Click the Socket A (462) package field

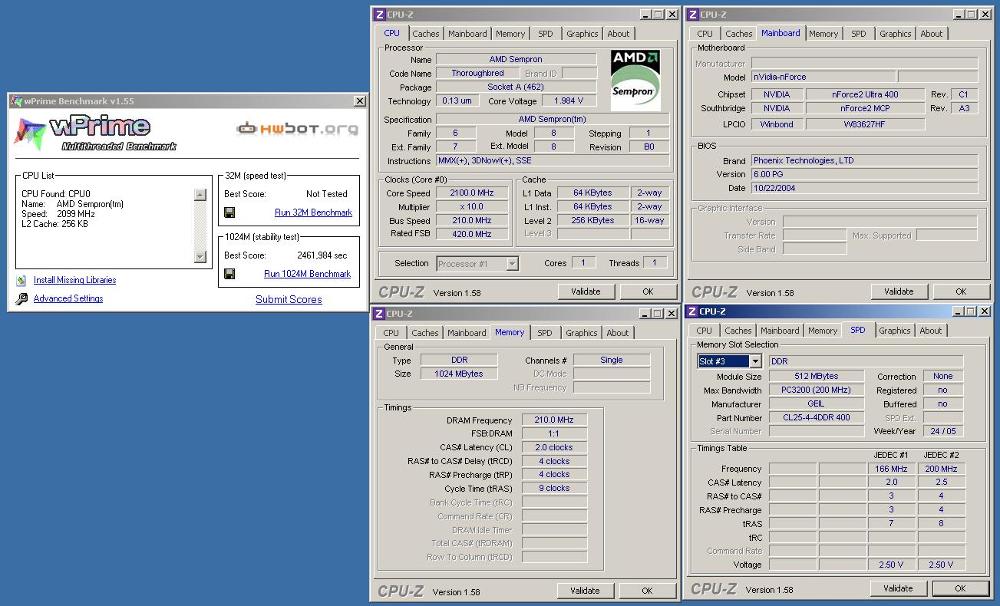click(516, 87)
